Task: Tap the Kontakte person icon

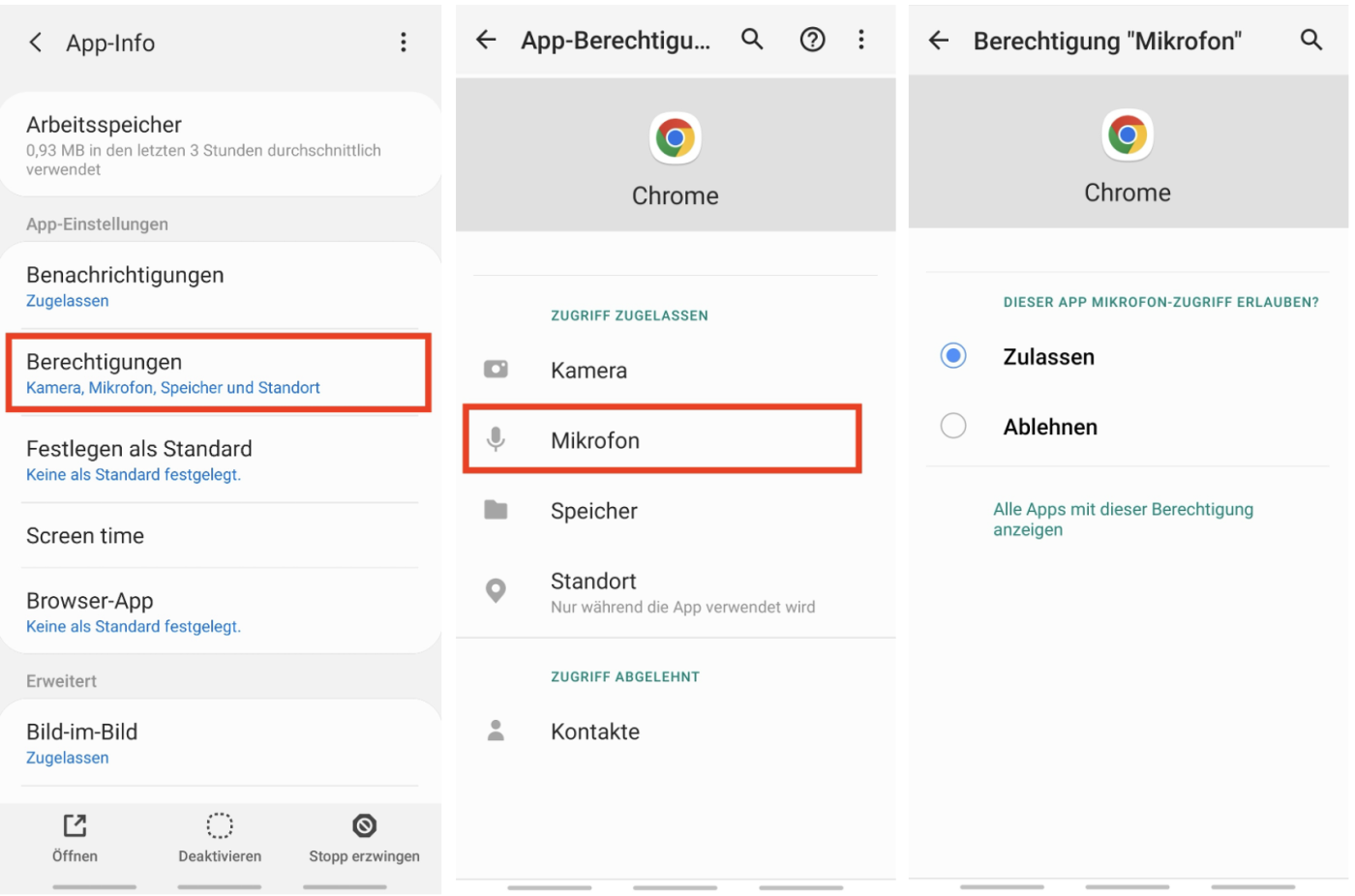Action: point(496,731)
